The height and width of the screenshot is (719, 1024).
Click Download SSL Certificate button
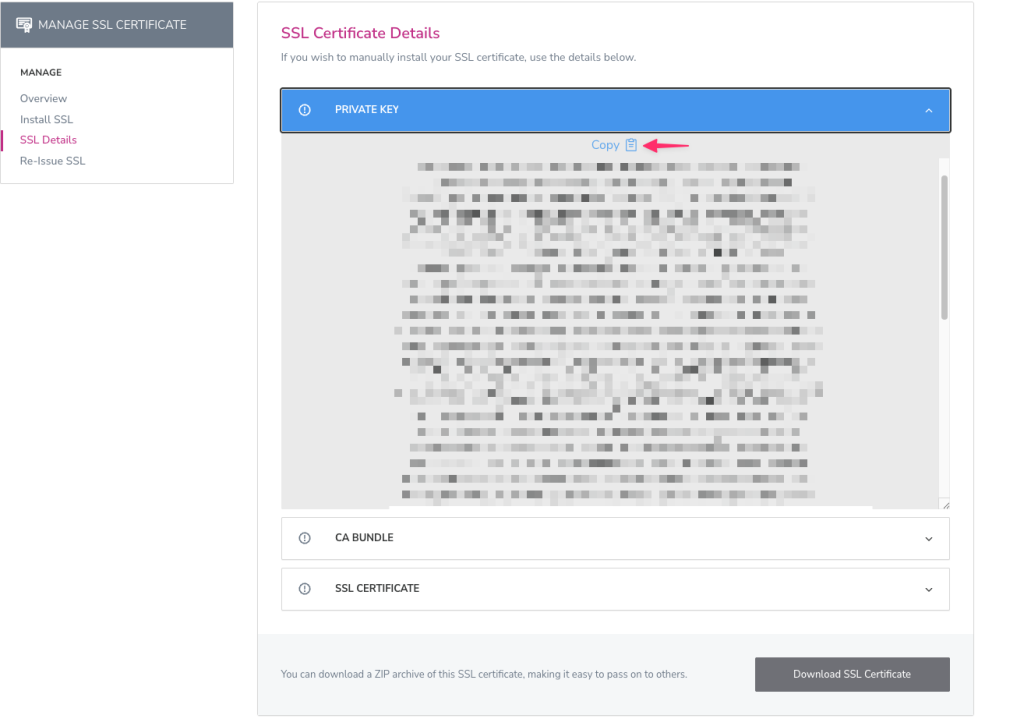[x=852, y=674]
